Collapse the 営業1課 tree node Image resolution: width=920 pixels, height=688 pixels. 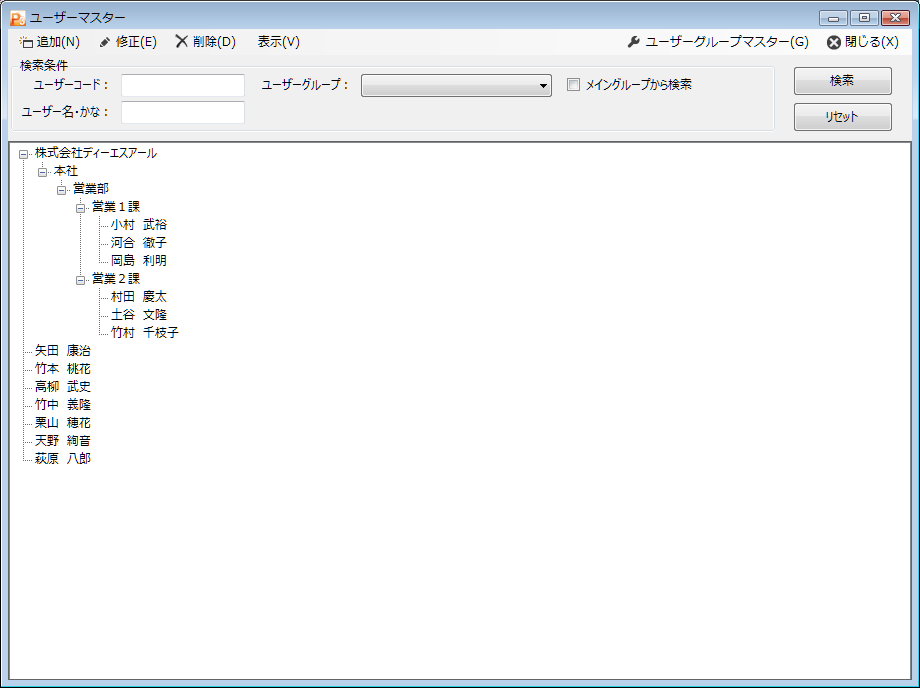pyautogui.click(x=80, y=208)
